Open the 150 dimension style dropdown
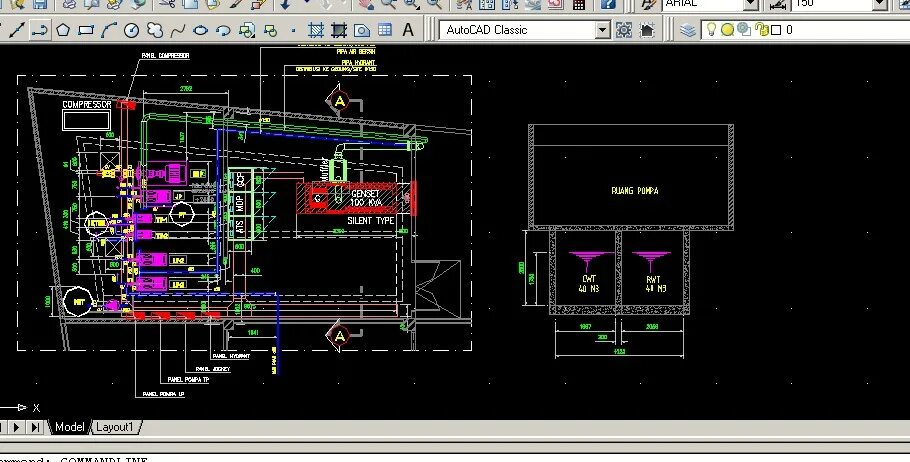 pyautogui.click(x=840, y=4)
